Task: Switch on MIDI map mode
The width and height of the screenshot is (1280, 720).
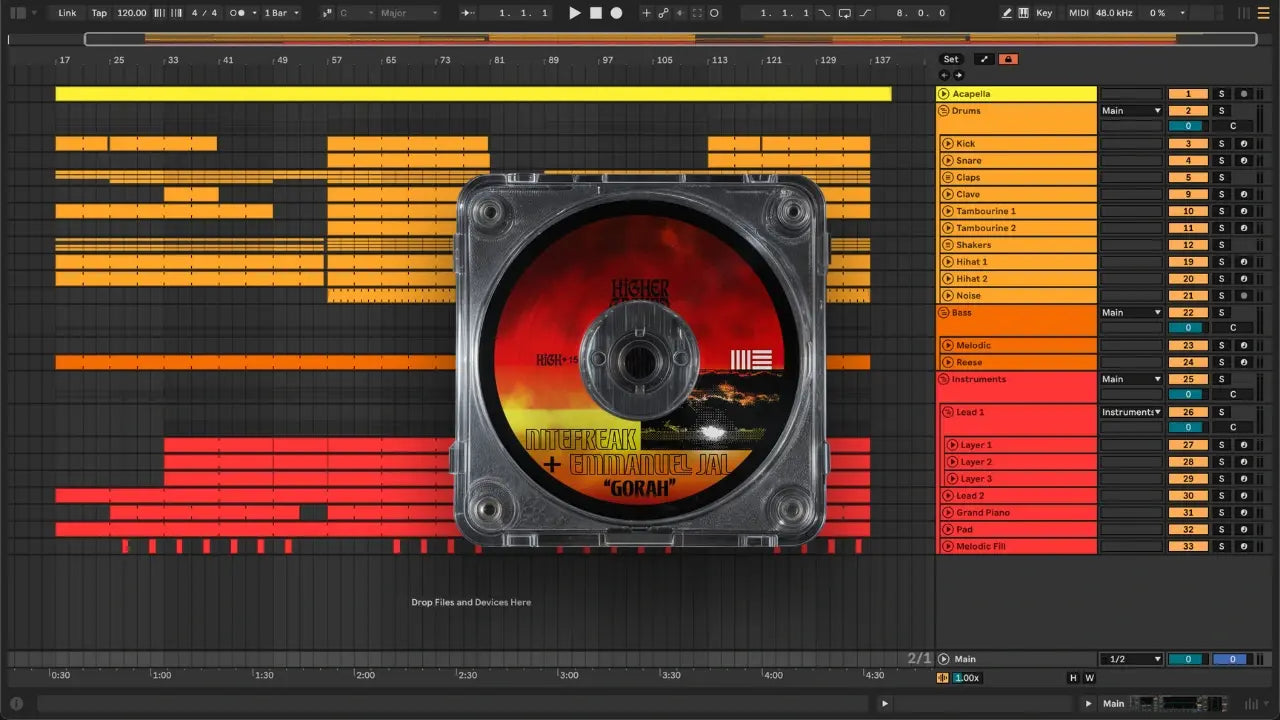Action: [x=1078, y=13]
